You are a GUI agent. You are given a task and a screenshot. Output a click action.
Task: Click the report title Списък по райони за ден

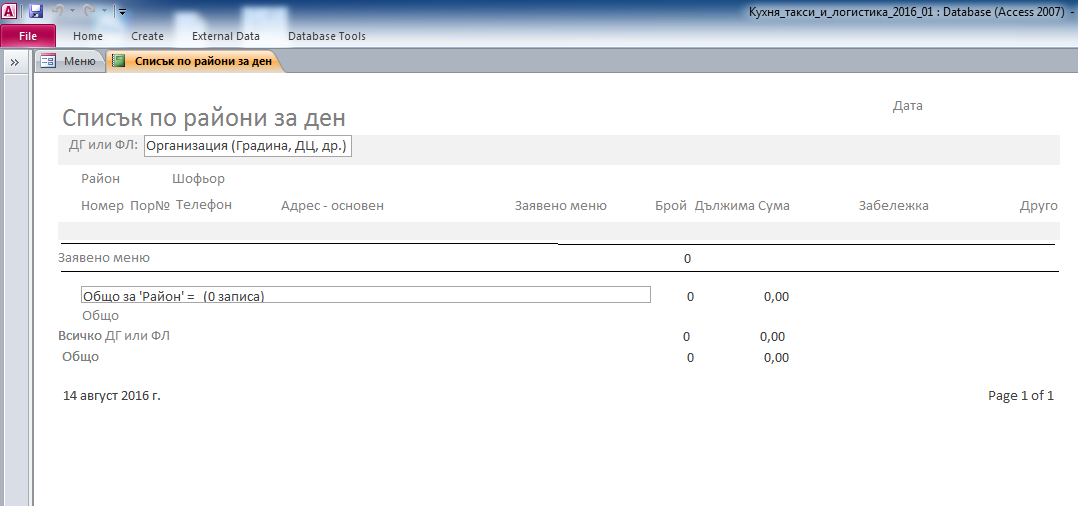coord(204,118)
